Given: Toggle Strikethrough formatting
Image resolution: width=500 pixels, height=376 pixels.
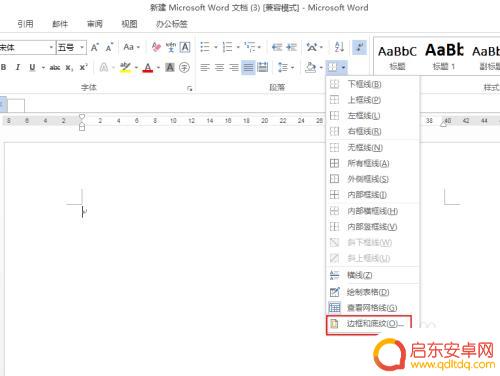Looking at the screenshot, I should coord(55,68).
